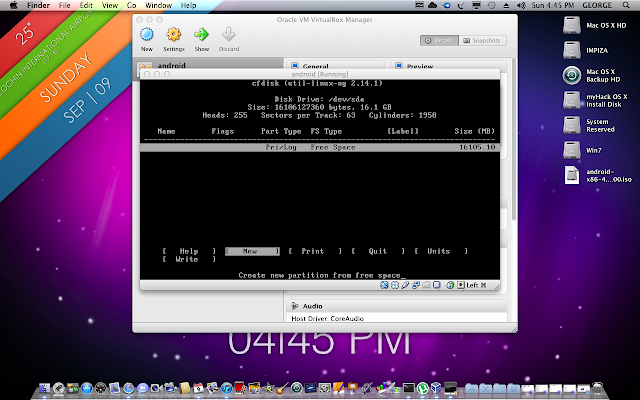Click the Audio section header
The width and height of the screenshot is (640, 400).
pyautogui.click(x=313, y=306)
